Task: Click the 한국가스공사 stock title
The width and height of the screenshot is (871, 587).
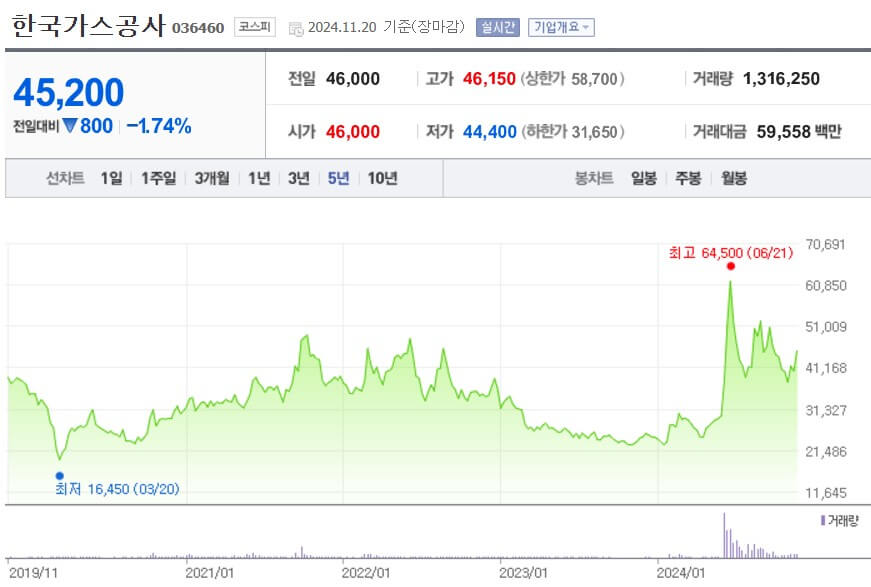Action: click(x=88, y=26)
